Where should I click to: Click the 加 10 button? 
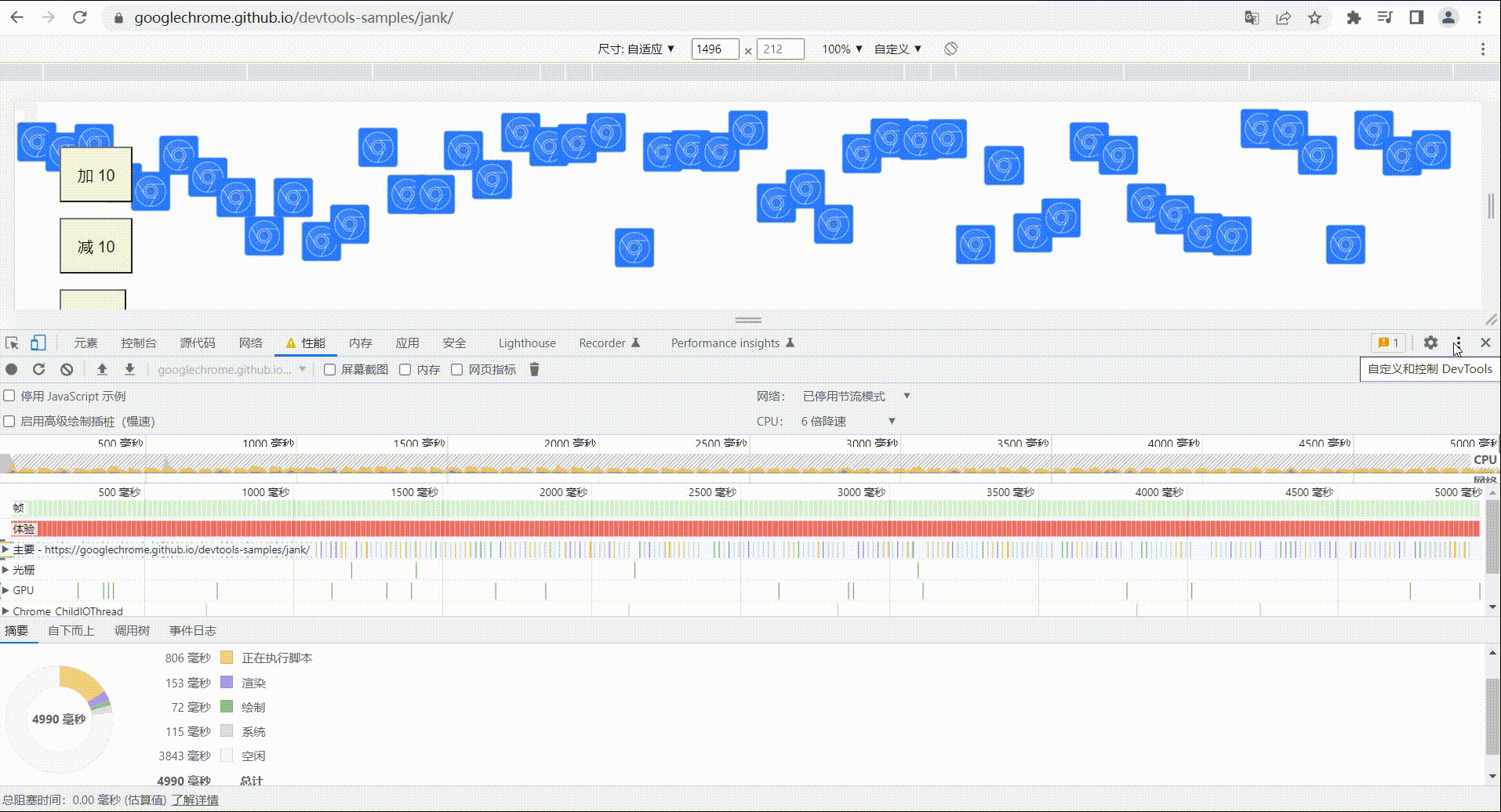96,175
